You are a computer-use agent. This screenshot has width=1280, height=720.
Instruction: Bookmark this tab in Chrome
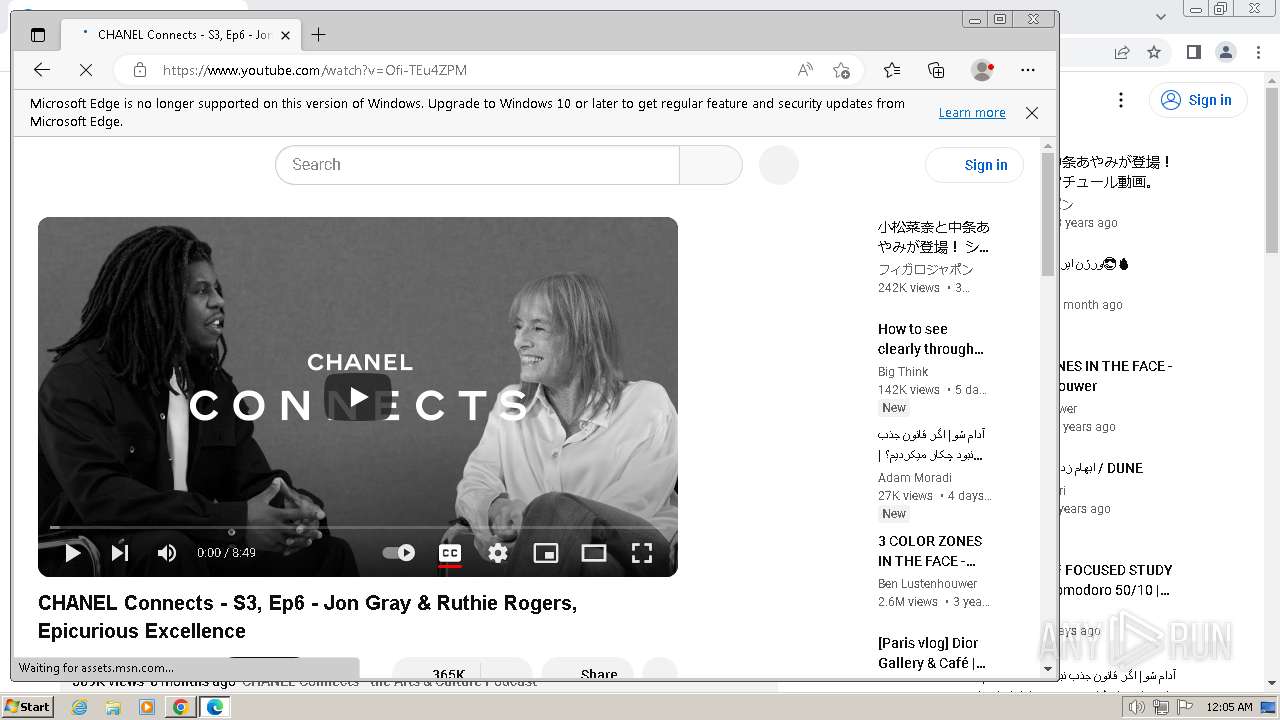point(1154,52)
